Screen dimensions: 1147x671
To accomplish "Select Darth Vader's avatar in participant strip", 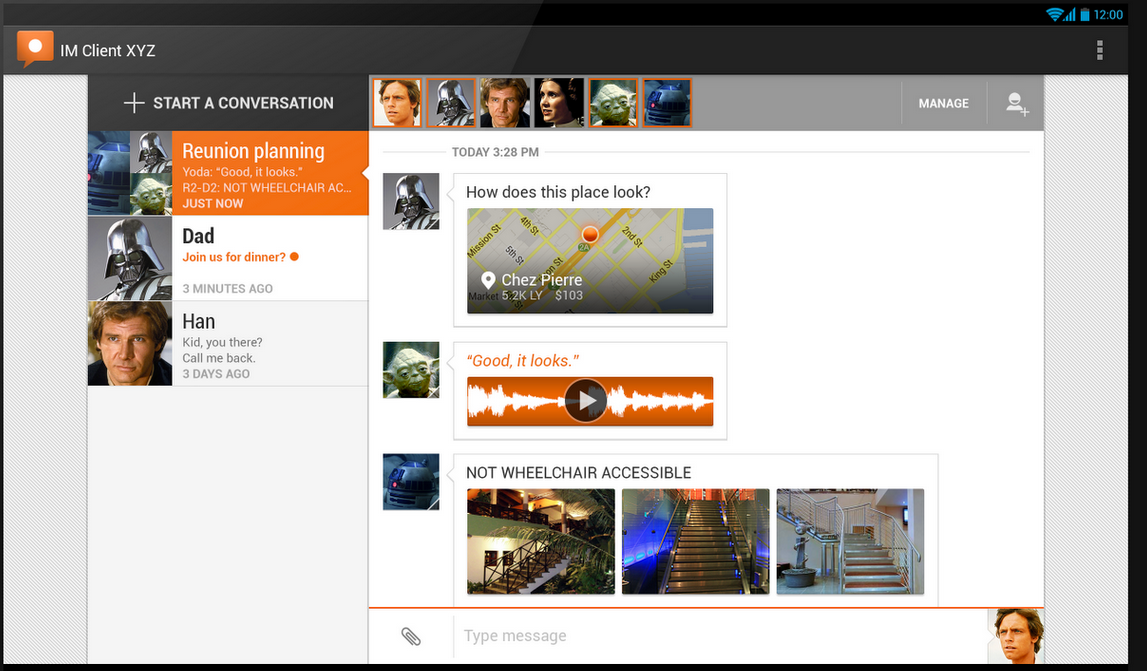I will click(x=451, y=103).
